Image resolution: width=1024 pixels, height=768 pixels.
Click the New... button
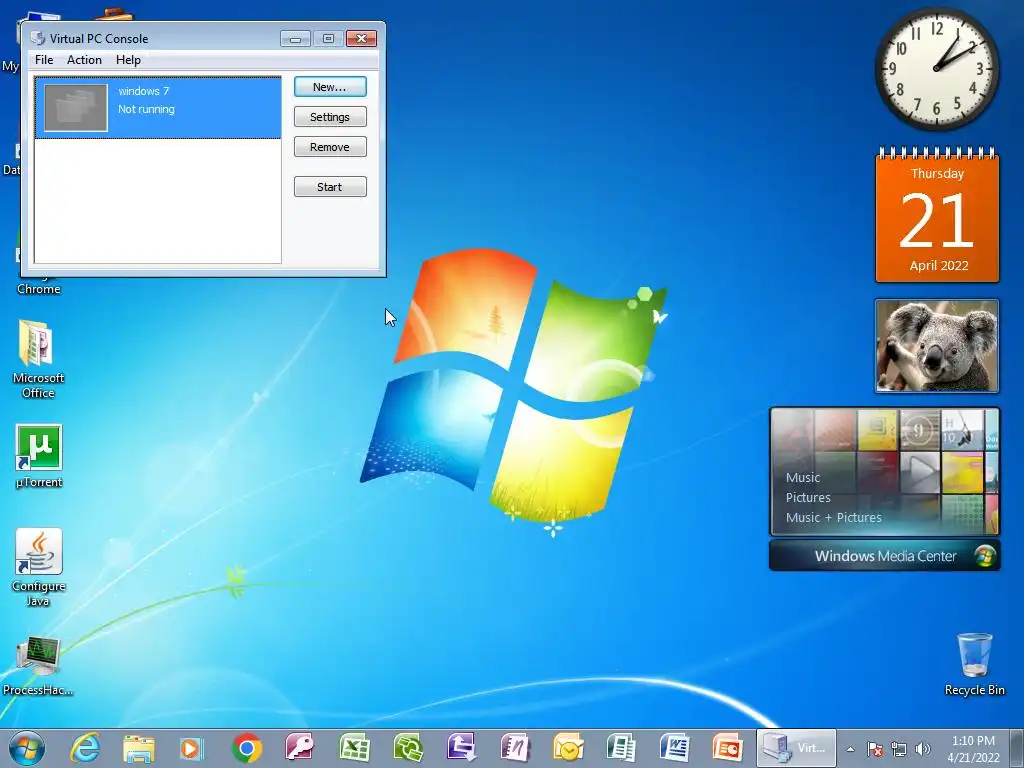click(330, 87)
